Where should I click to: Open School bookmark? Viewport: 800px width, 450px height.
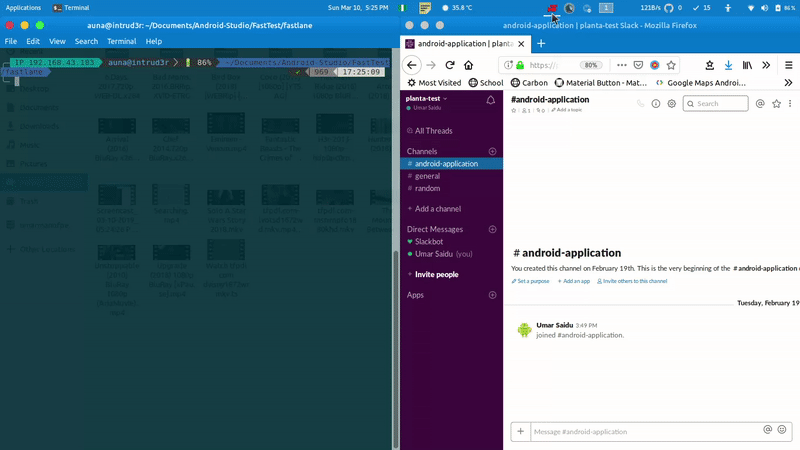[x=486, y=83]
